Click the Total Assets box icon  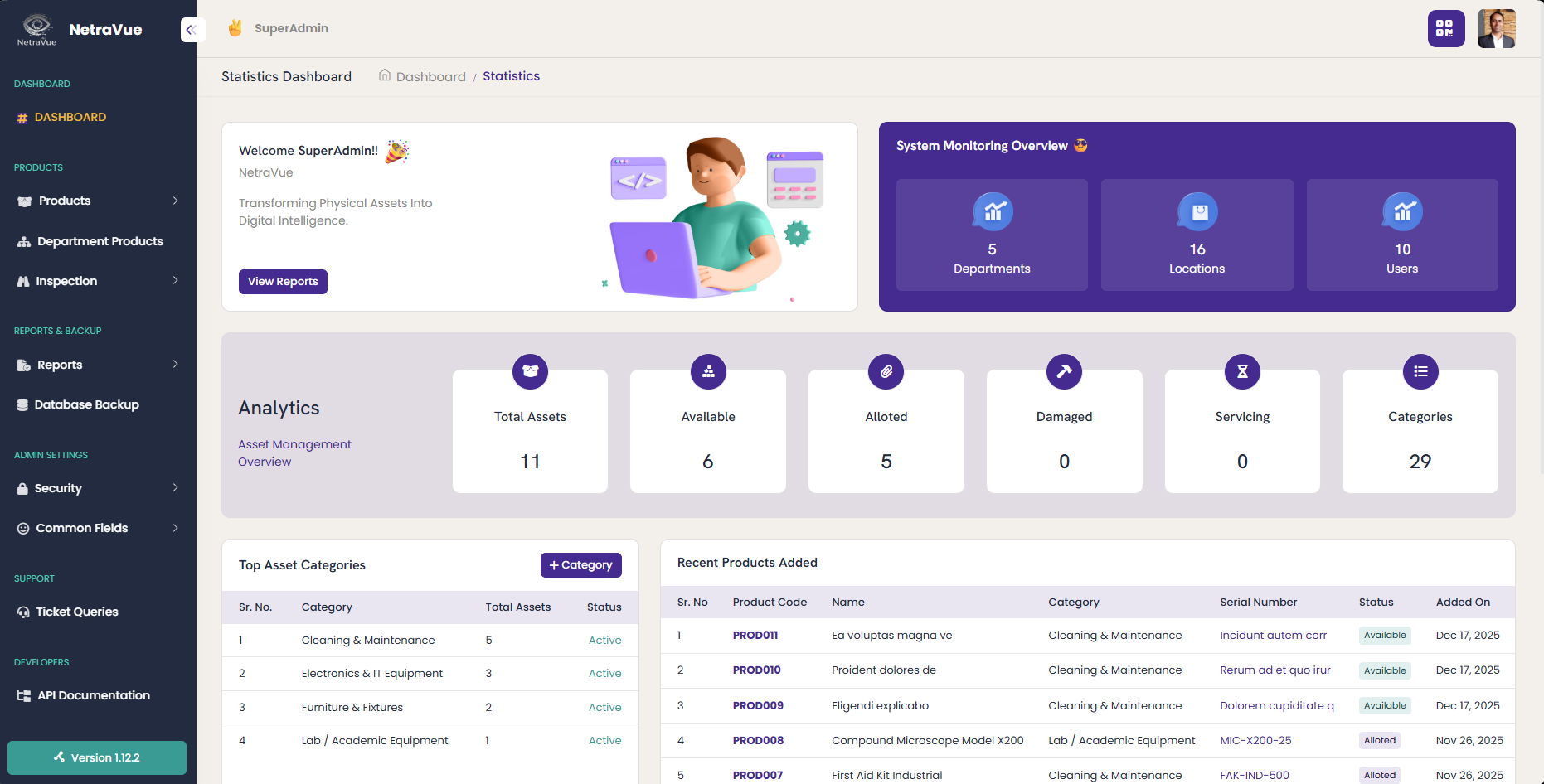click(530, 371)
